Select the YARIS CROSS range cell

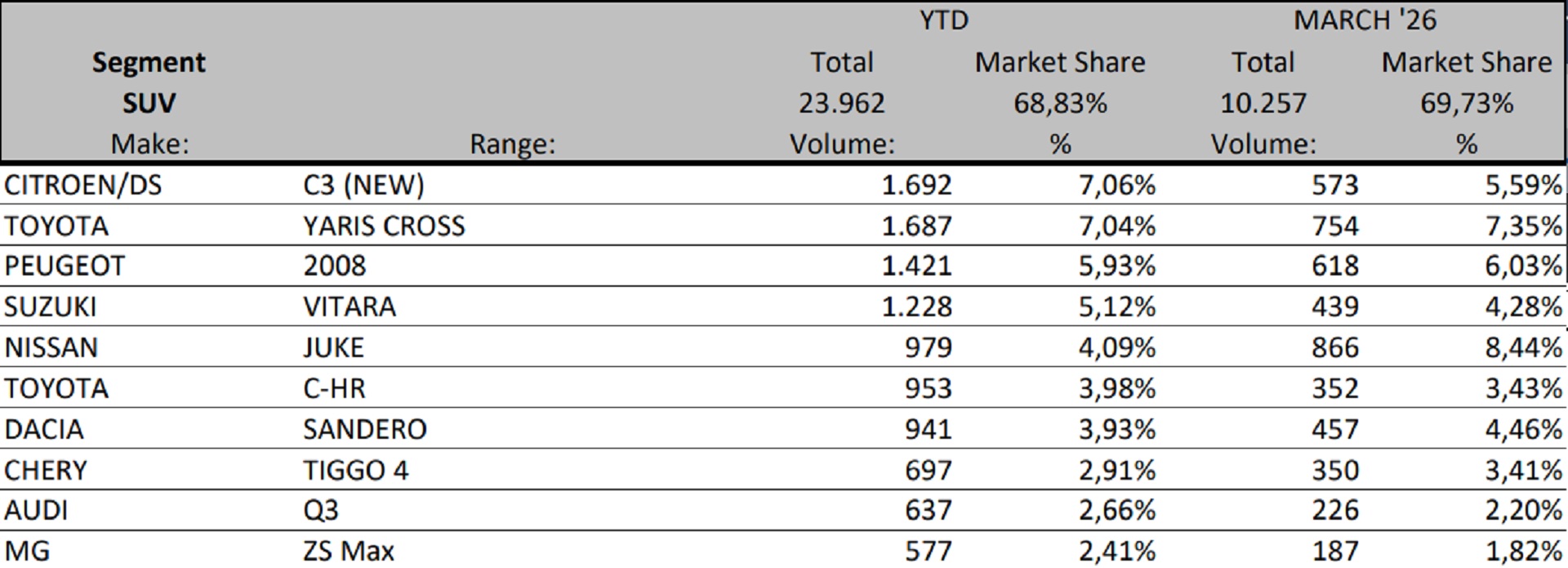tap(383, 226)
